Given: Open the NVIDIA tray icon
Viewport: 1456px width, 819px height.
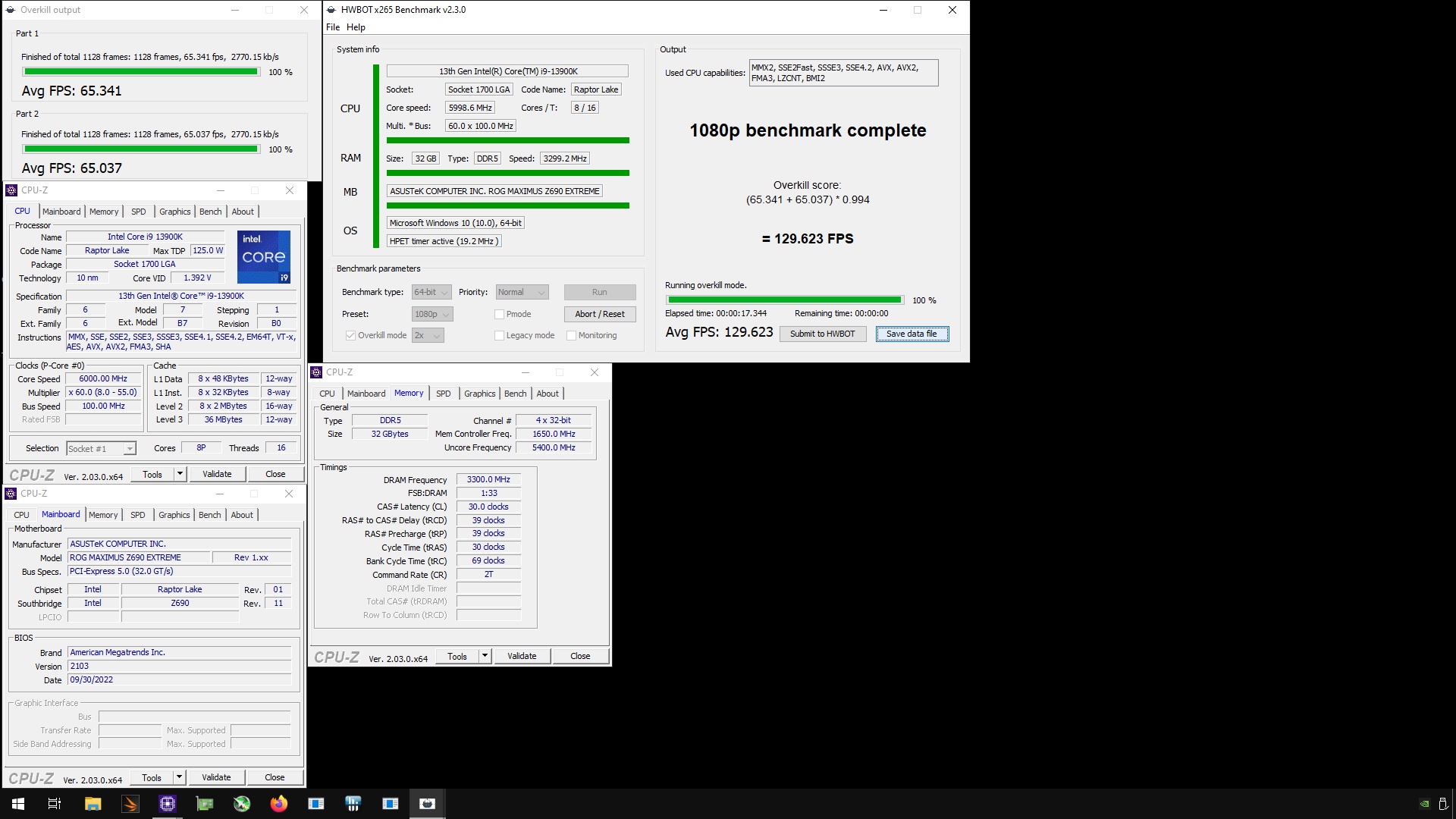Looking at the screenshot, I should click(x=1424, y=804).
